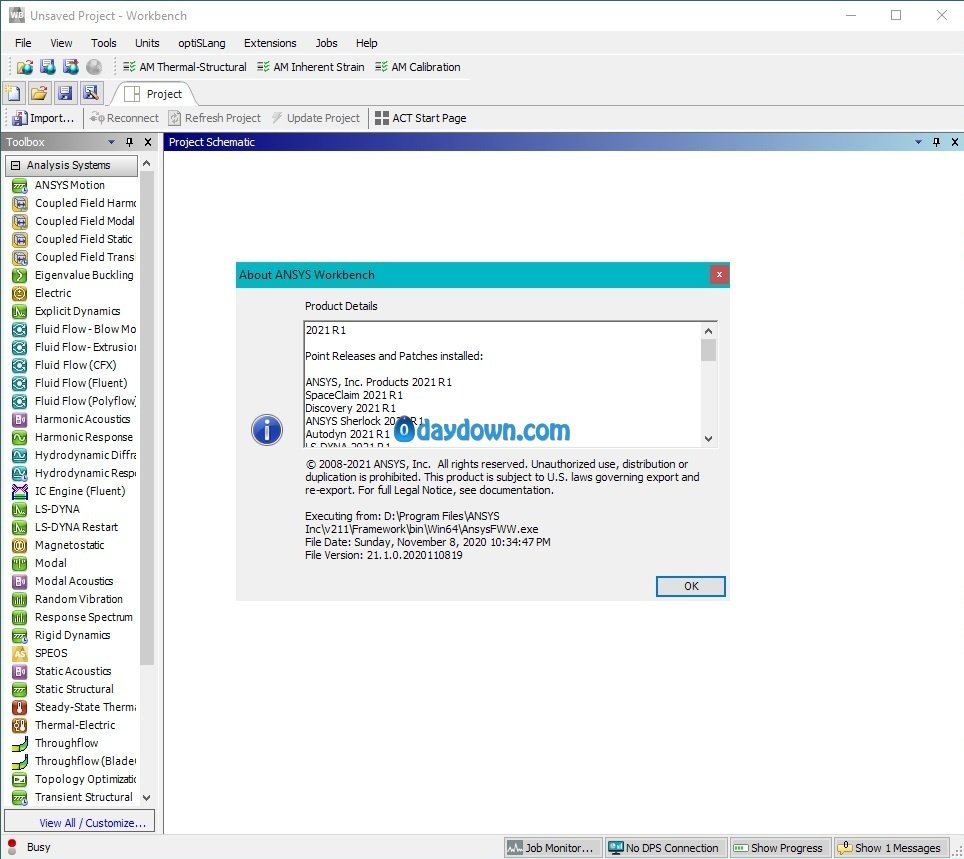Select Topology Optimization in Toolbox

pyautogui.click(x=85, y=779)
